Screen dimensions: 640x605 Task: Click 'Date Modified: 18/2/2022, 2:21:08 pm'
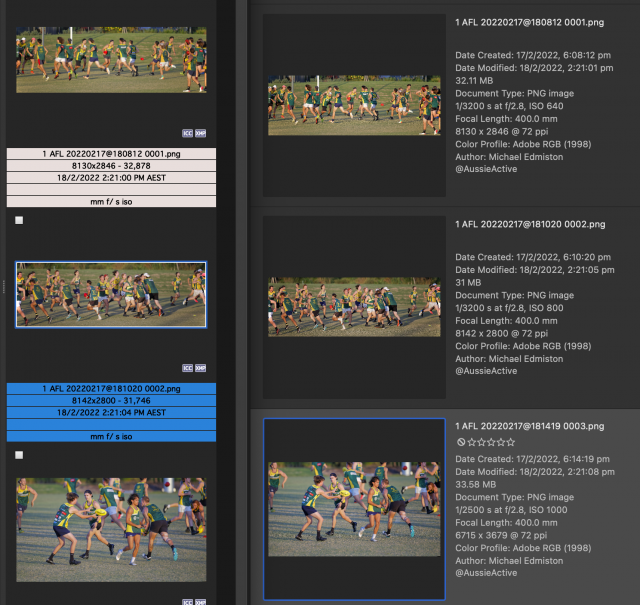[535, 472]
